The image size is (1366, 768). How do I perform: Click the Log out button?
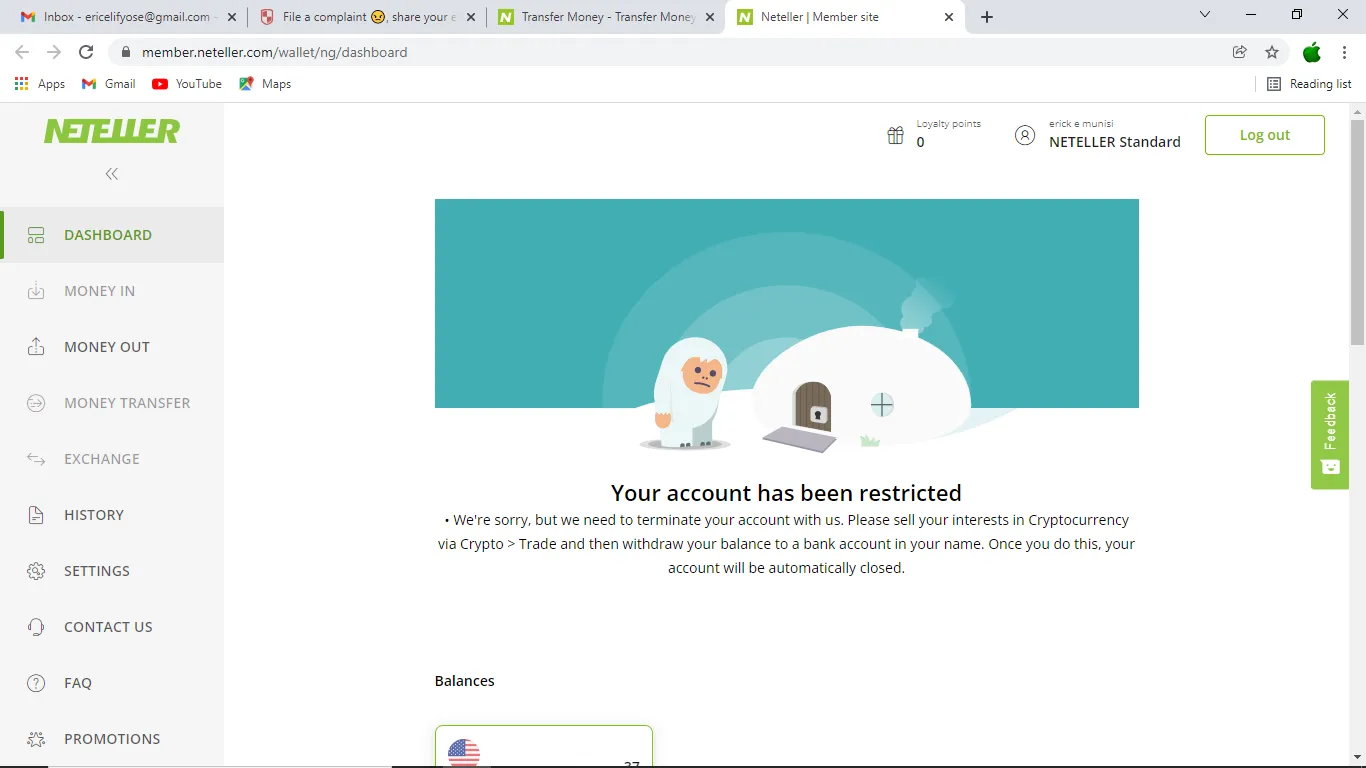click(1265, 135)
